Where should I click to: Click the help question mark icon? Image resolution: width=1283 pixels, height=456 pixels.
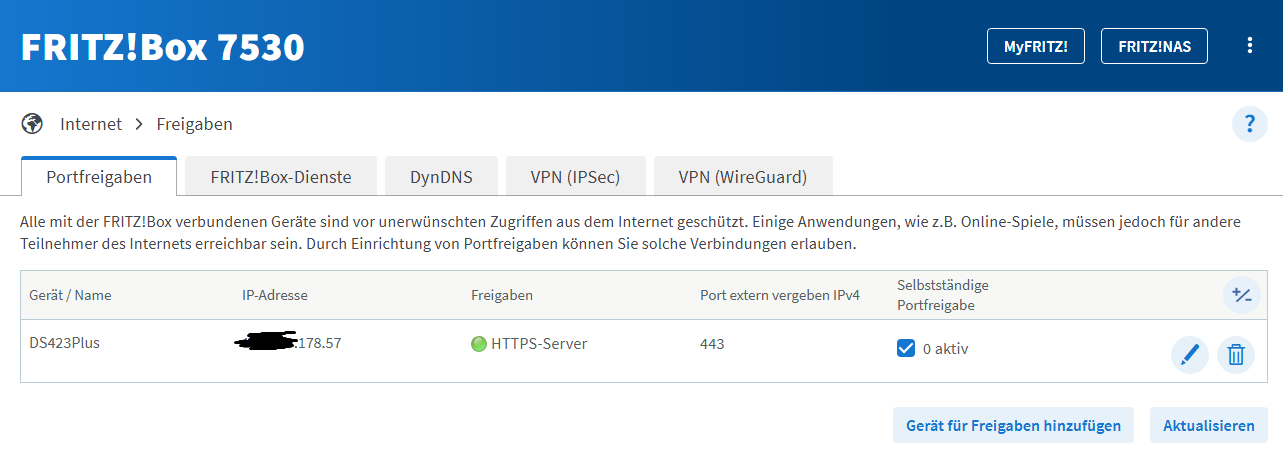pyautogui.click(x=1249, y=124)
